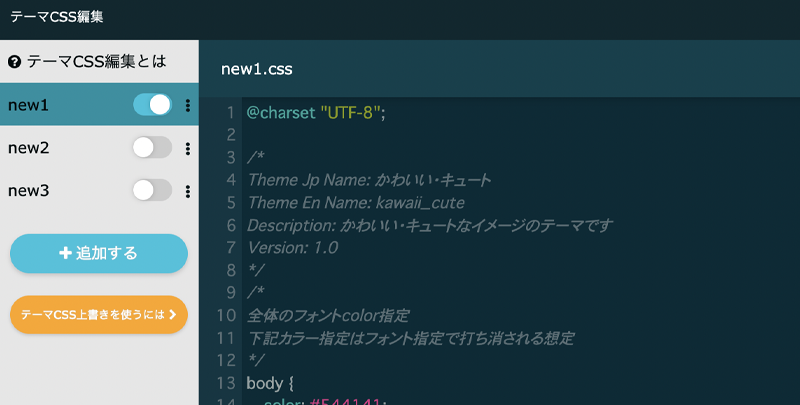The height and width of the screenshot is (405, 800).
Task: Enable the new3 theme toggle
Action: point(152,190)
